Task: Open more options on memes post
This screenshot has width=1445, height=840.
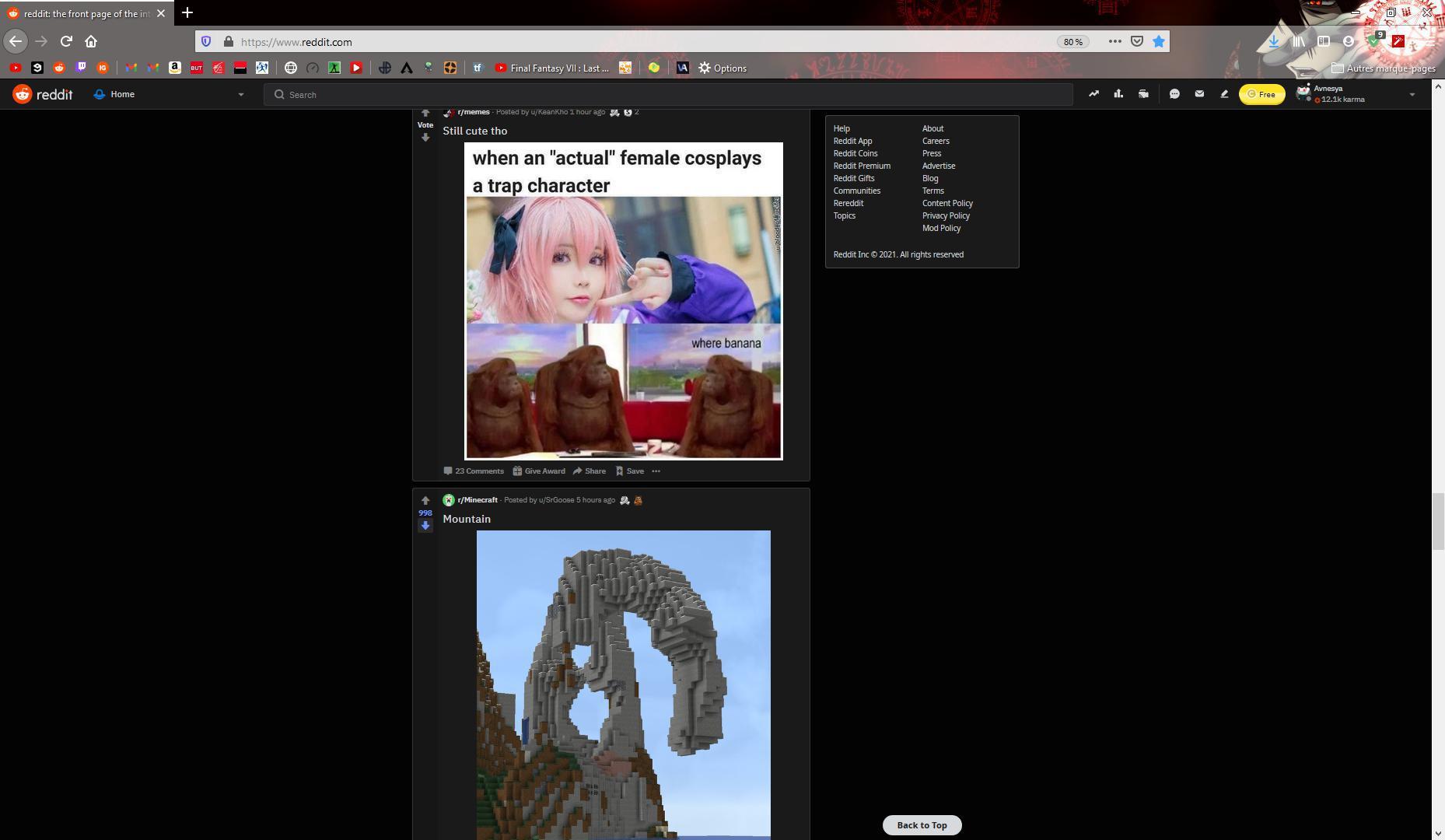Action: (656, 471)
